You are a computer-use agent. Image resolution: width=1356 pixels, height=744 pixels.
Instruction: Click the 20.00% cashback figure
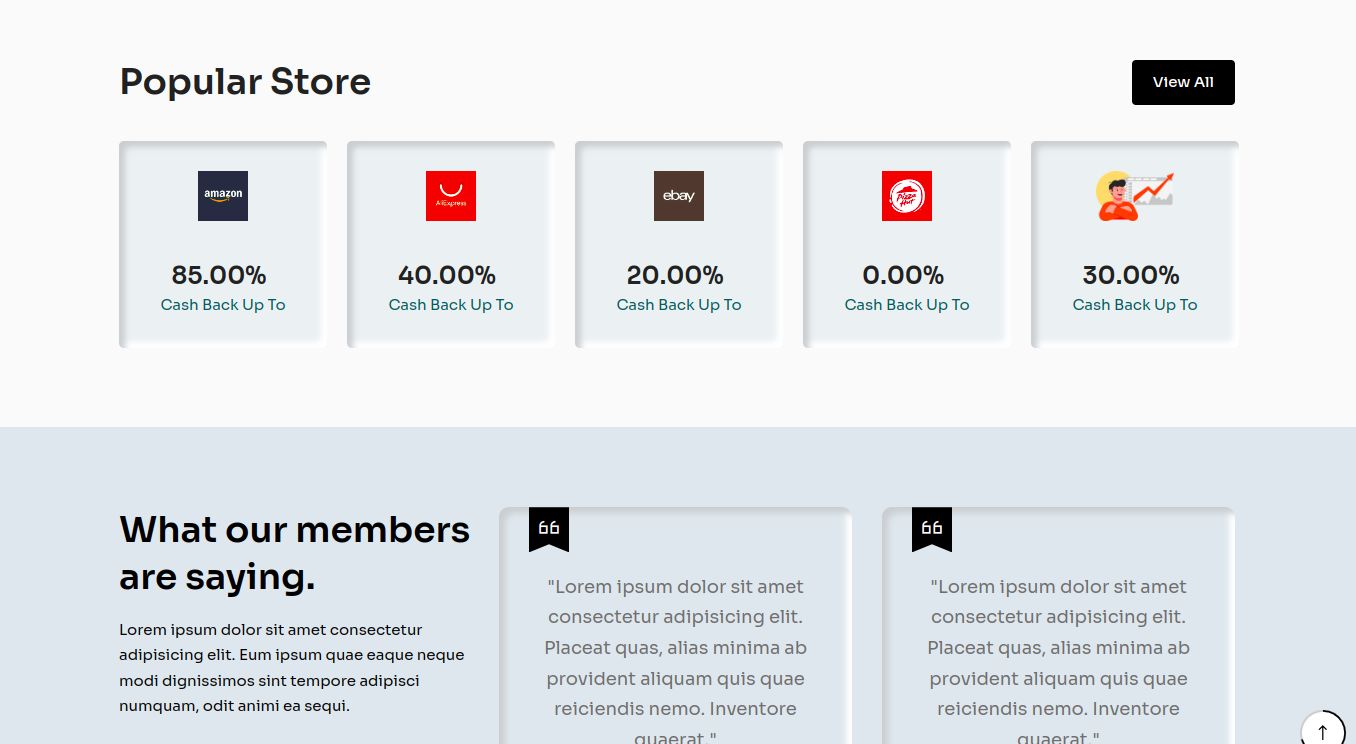pos(675,275)
